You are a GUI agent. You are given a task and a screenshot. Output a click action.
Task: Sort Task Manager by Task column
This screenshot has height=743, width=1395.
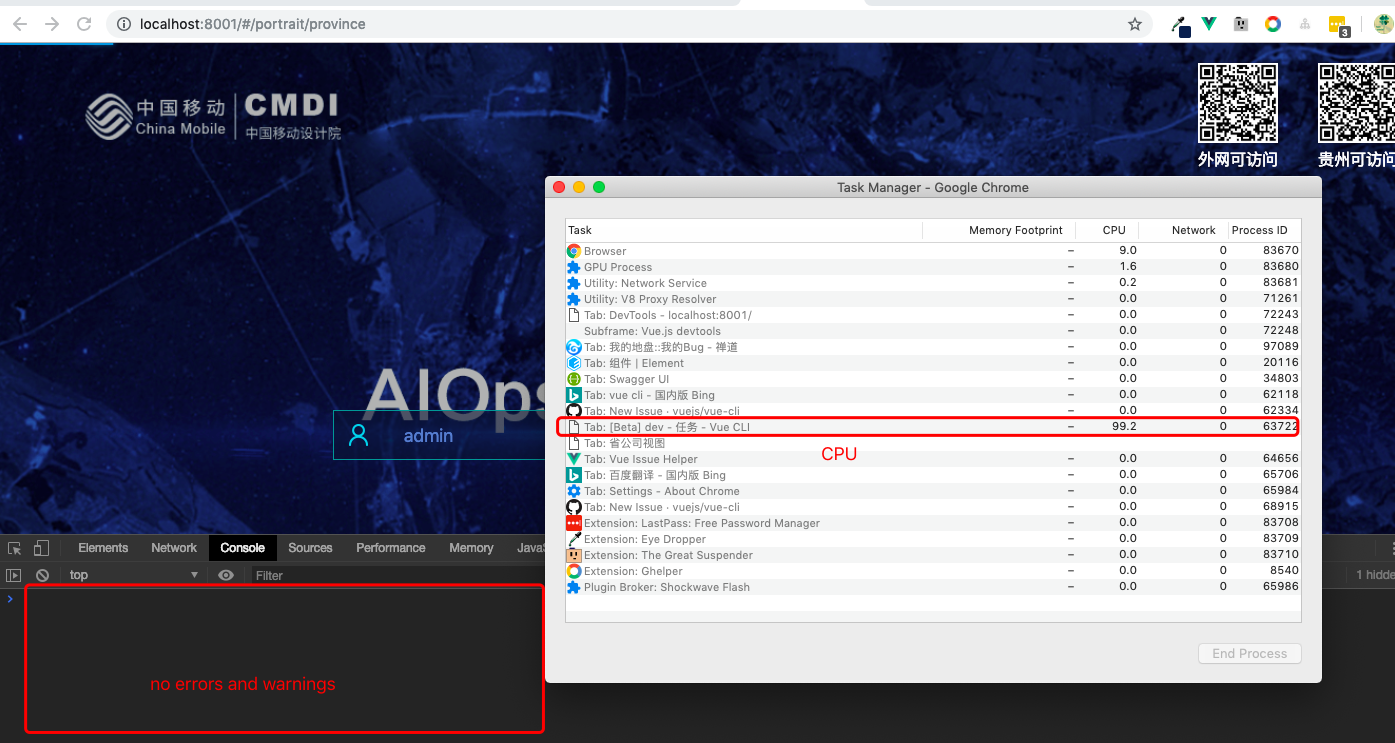tap(743, 230)
